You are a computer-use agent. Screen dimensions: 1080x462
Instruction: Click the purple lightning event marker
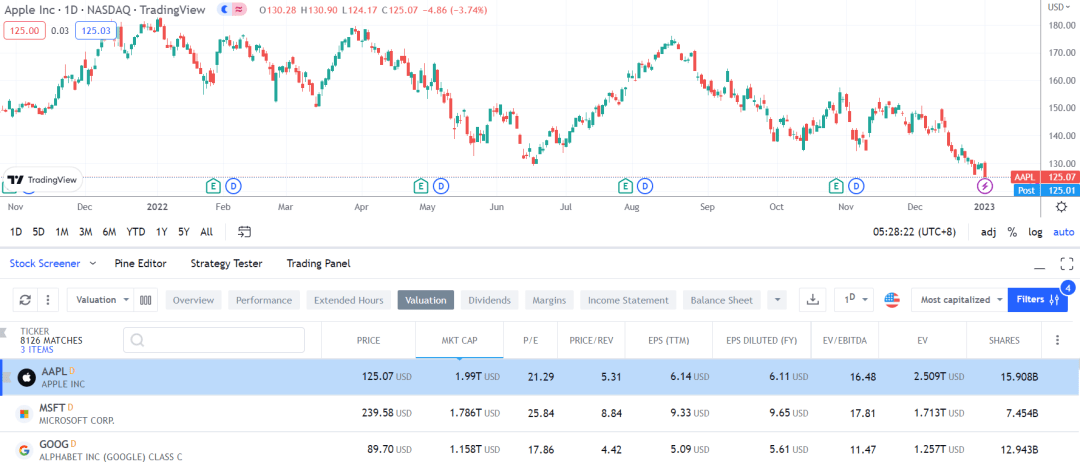tap(985, 186)
